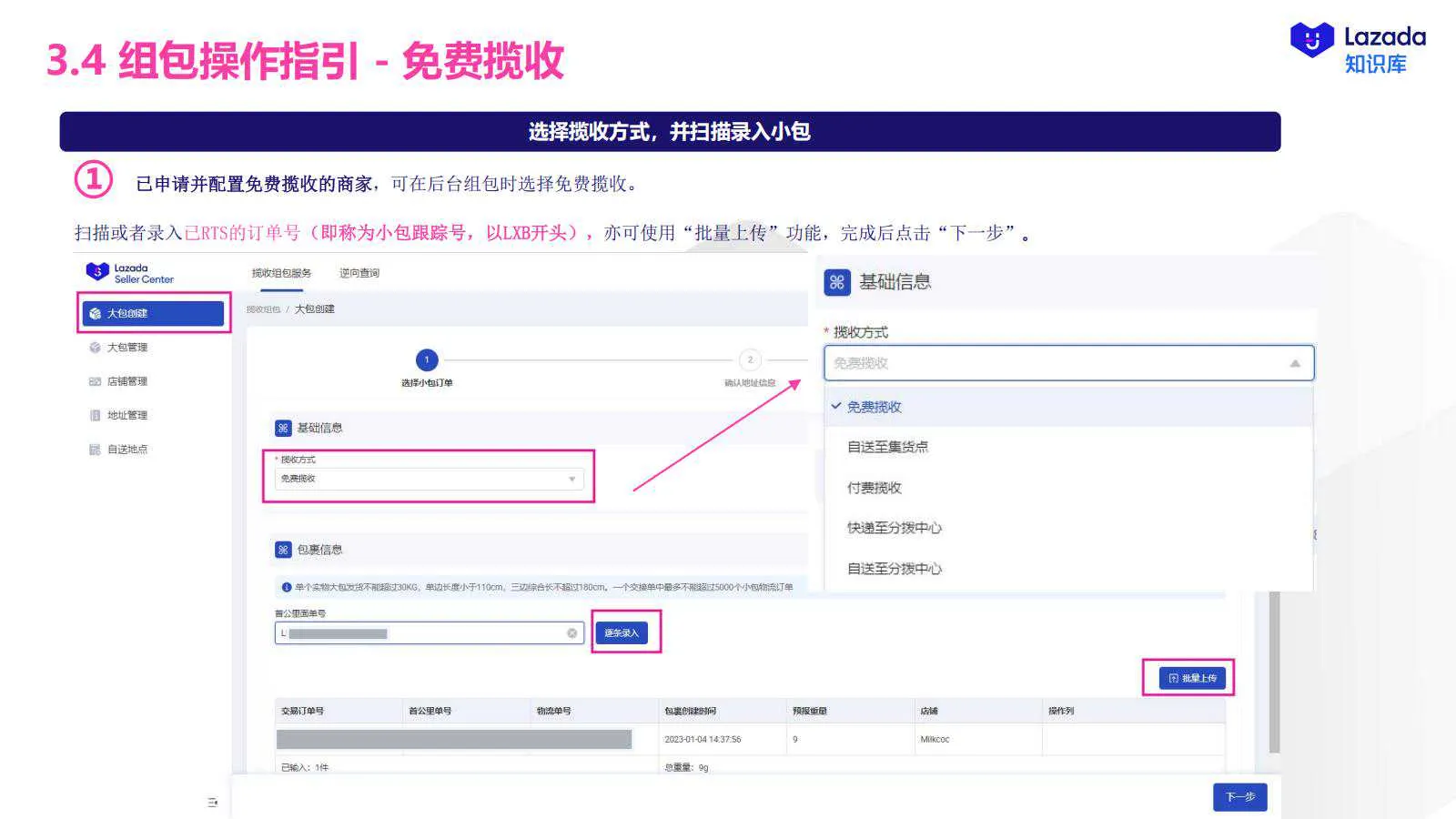Click the blue 基础信息 panel icon

click(836, 282)
